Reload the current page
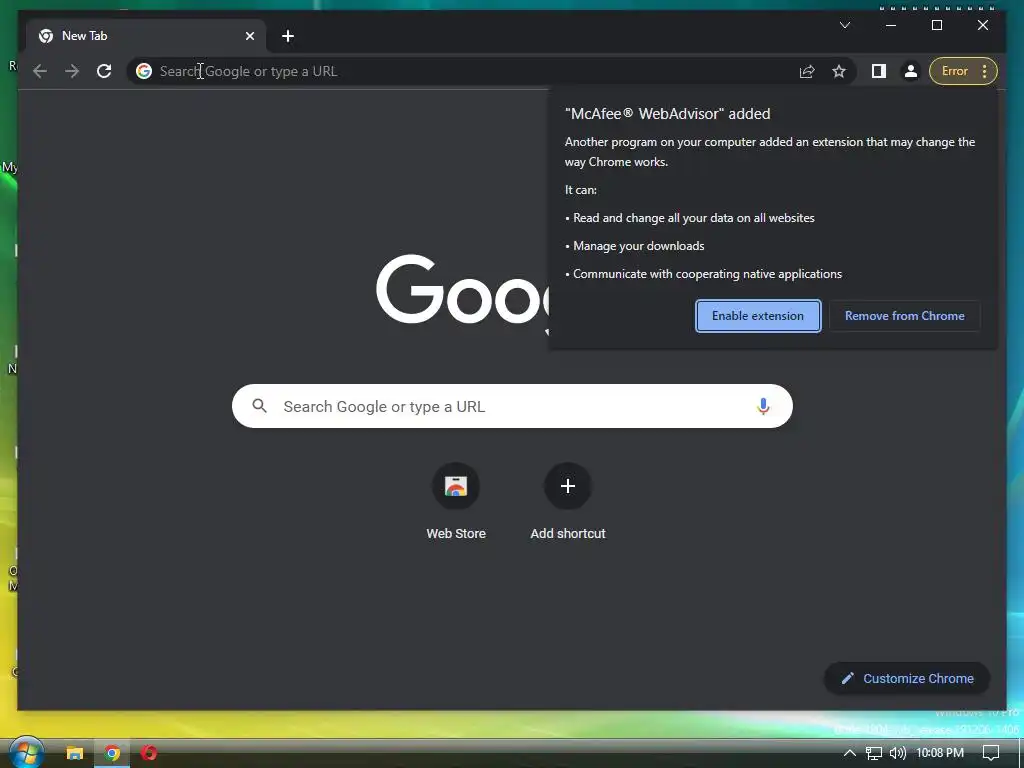Viewport: 1024px width, 768px height. coord(104,71)
